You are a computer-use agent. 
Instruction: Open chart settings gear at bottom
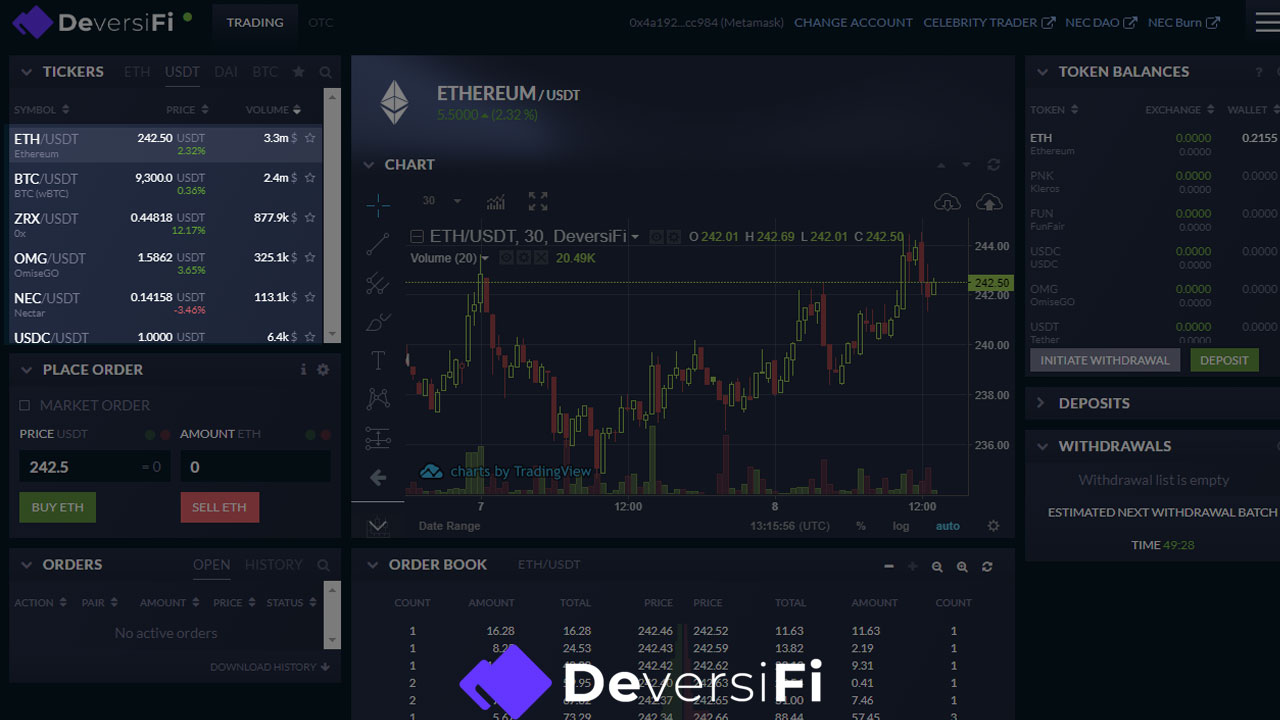[993, 526]
